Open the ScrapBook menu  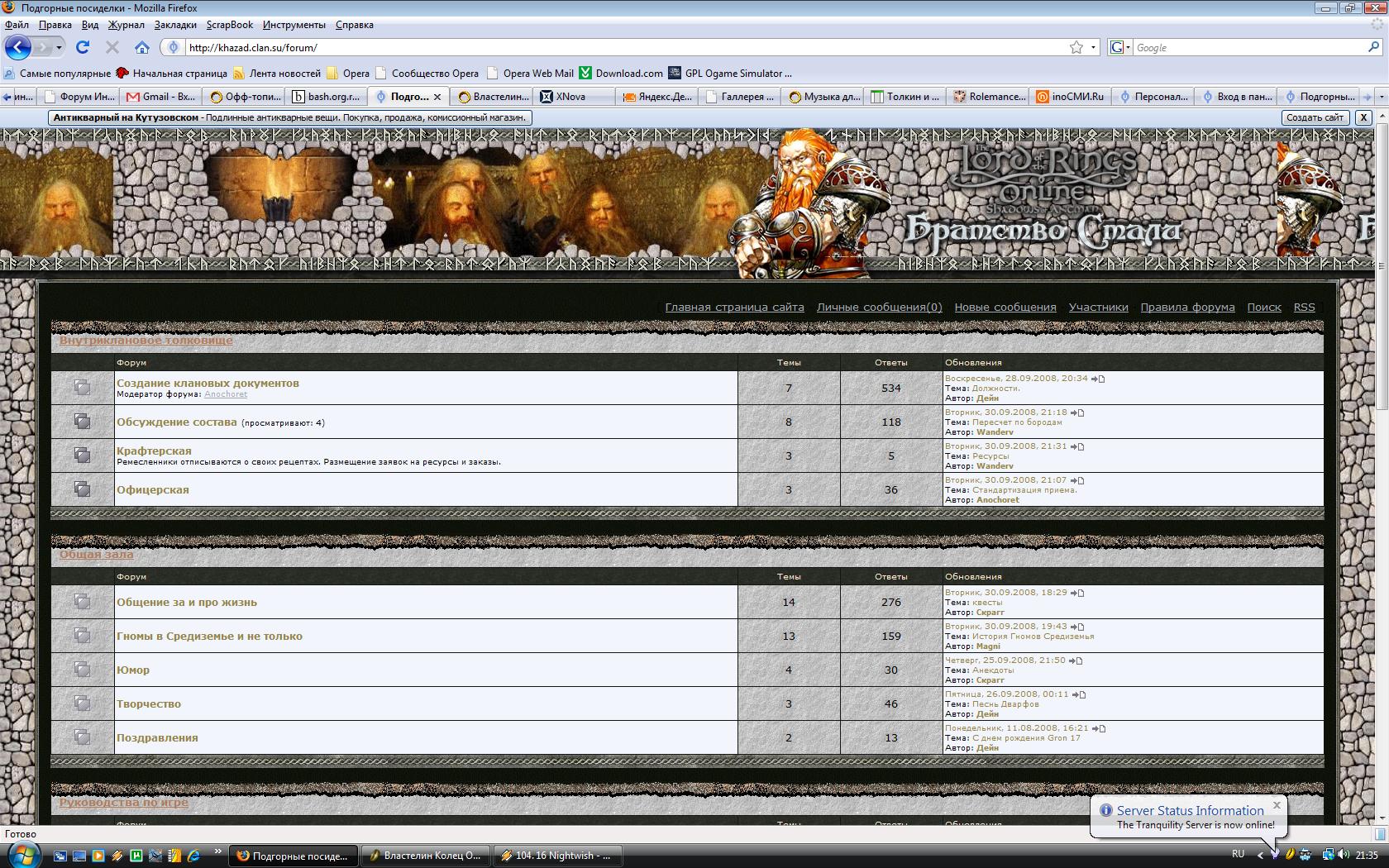pos(229,25)
